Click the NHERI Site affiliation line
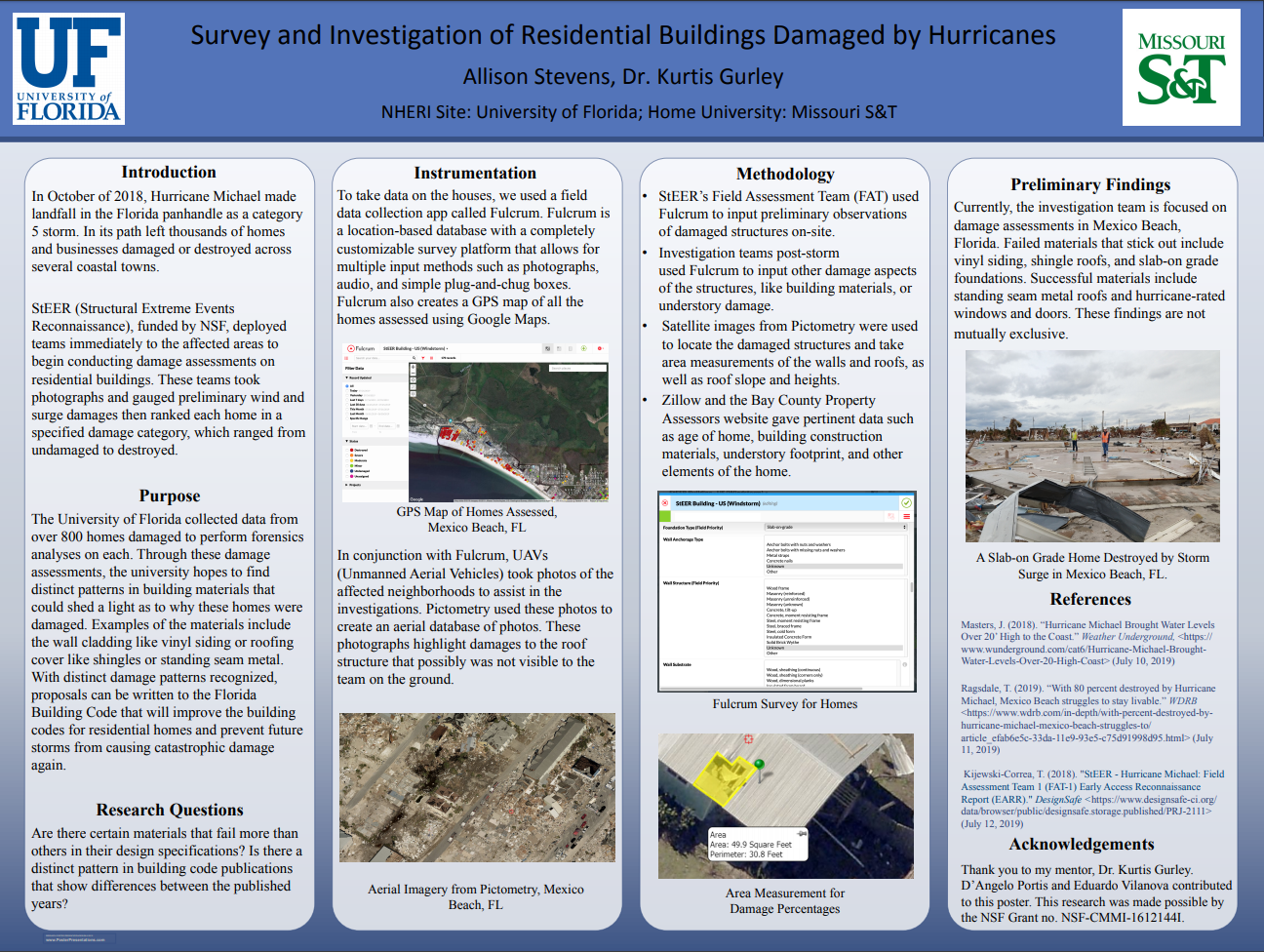 pyautogui.click(x=639, y=112)
